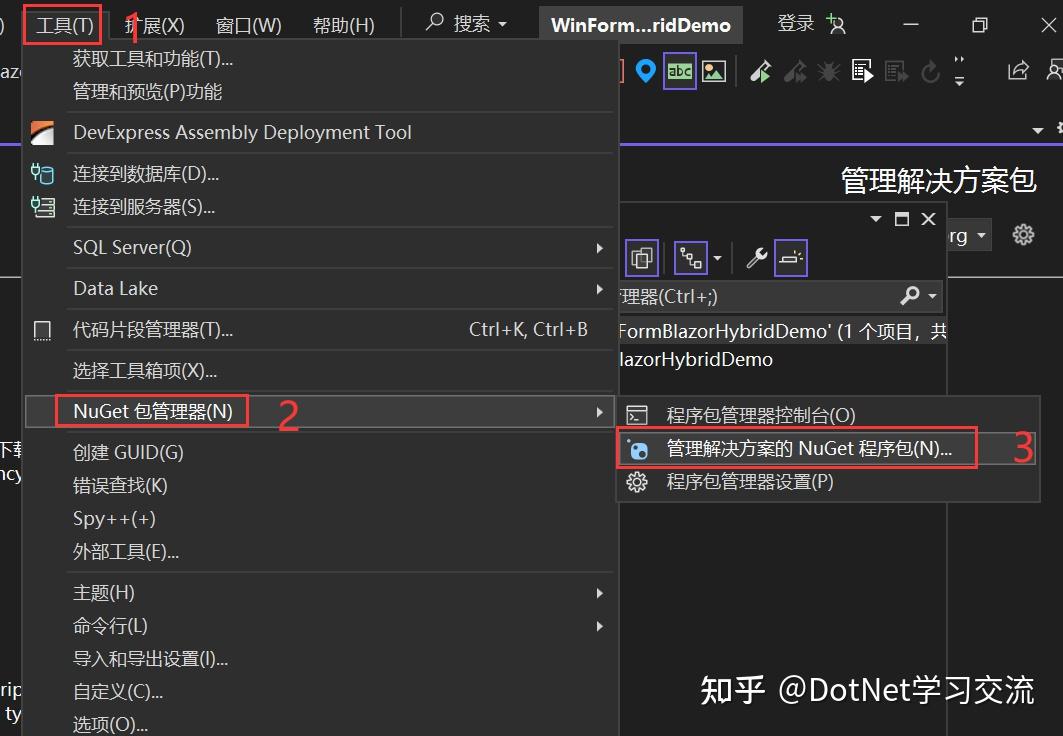Toggle the highlighted abc toolbar icon
1063x736 pixels.
click(680, 70)
